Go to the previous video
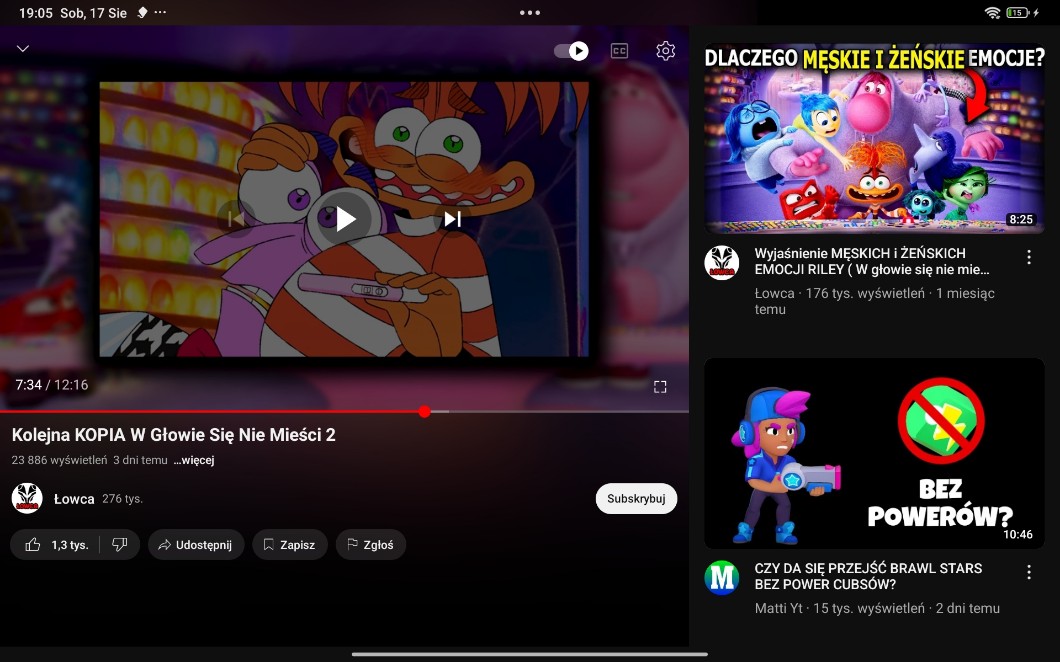This screenshot has height=662, width=1060. coord(234,218)
